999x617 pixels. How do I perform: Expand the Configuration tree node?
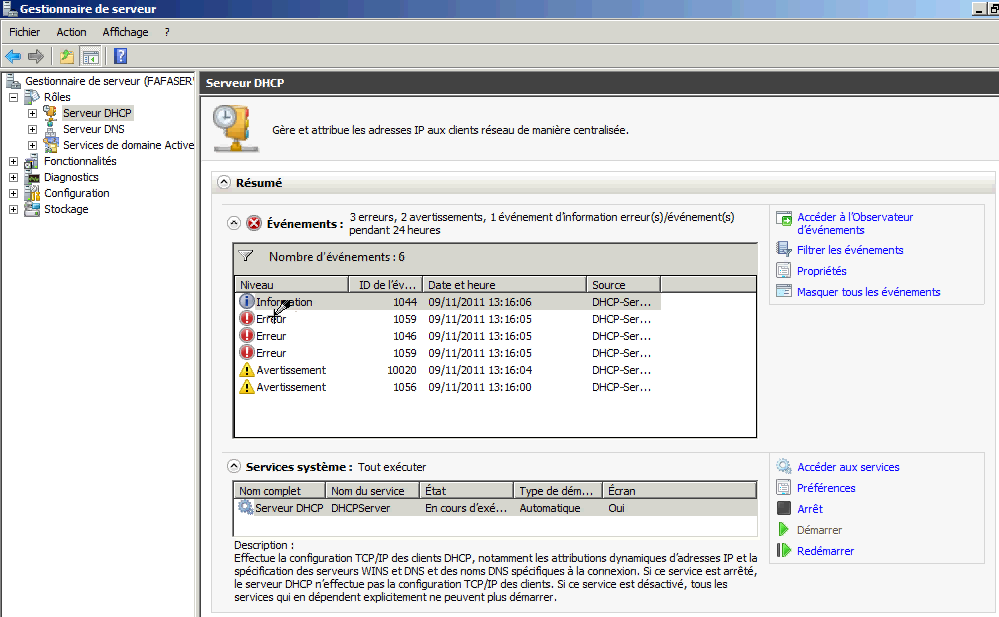click(13, 193)
